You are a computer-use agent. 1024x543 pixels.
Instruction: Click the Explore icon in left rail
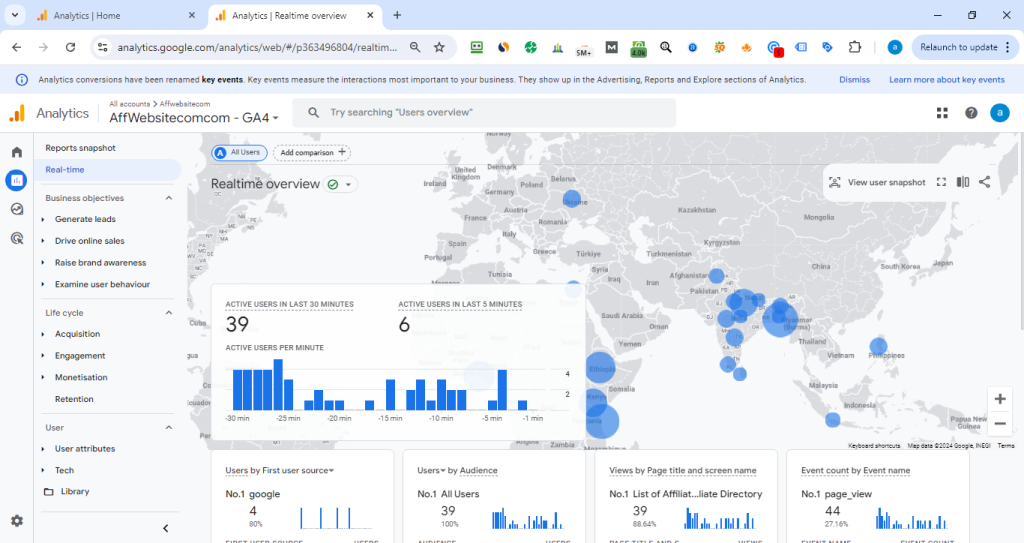tap(16, 209)
